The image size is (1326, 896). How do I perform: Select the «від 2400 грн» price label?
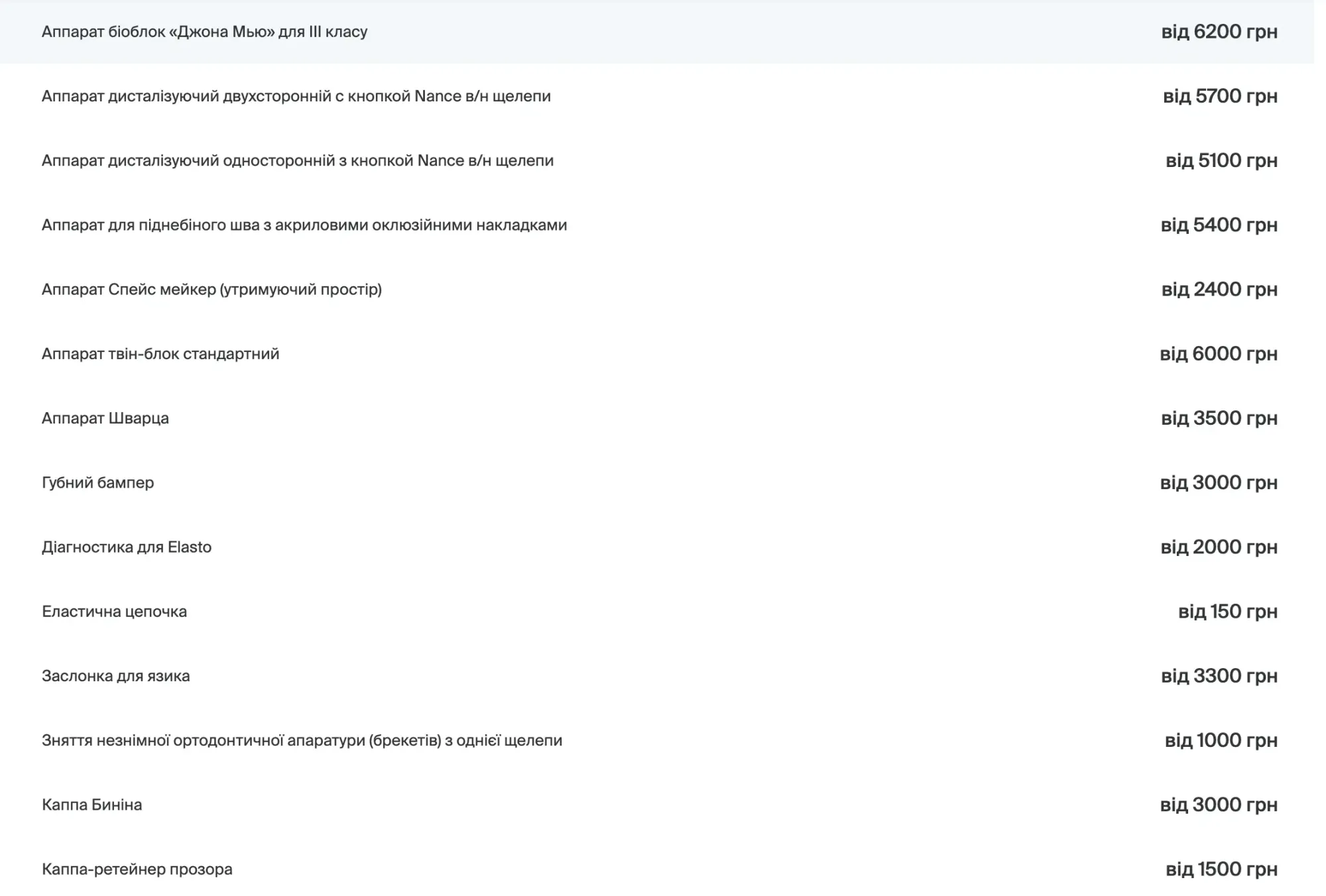[x=1219, y=289]
